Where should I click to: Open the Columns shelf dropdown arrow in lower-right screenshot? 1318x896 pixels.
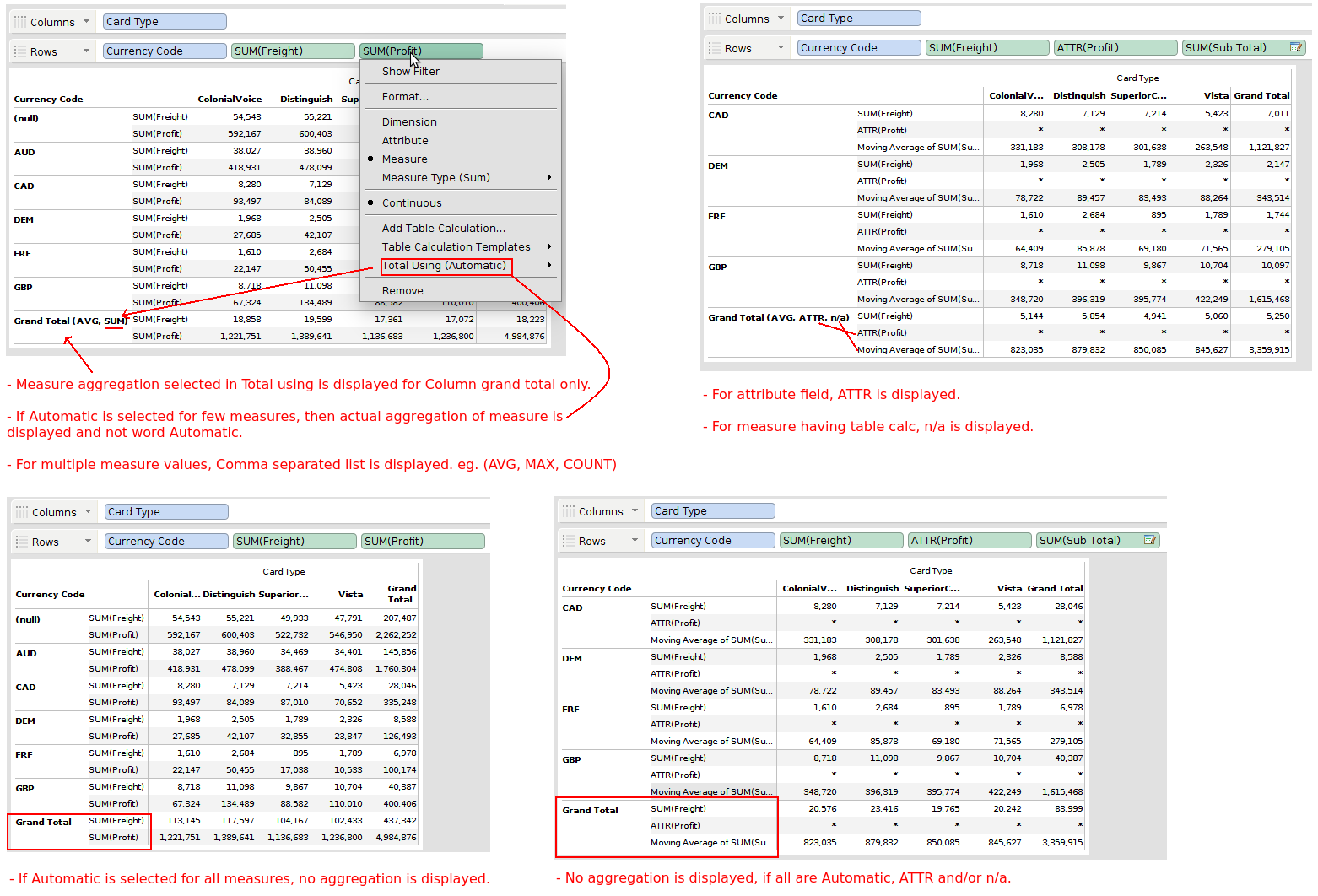click(x=635, y=511)
